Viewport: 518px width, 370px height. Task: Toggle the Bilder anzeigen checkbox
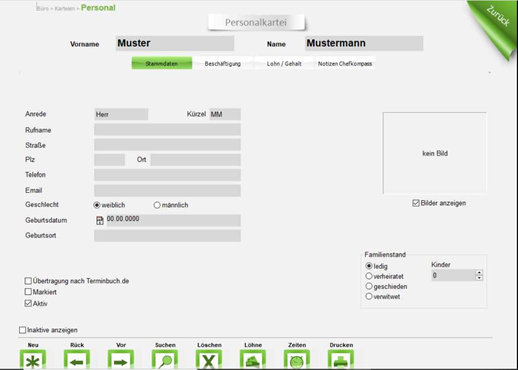pyautogui.click(x=416, y=203)
